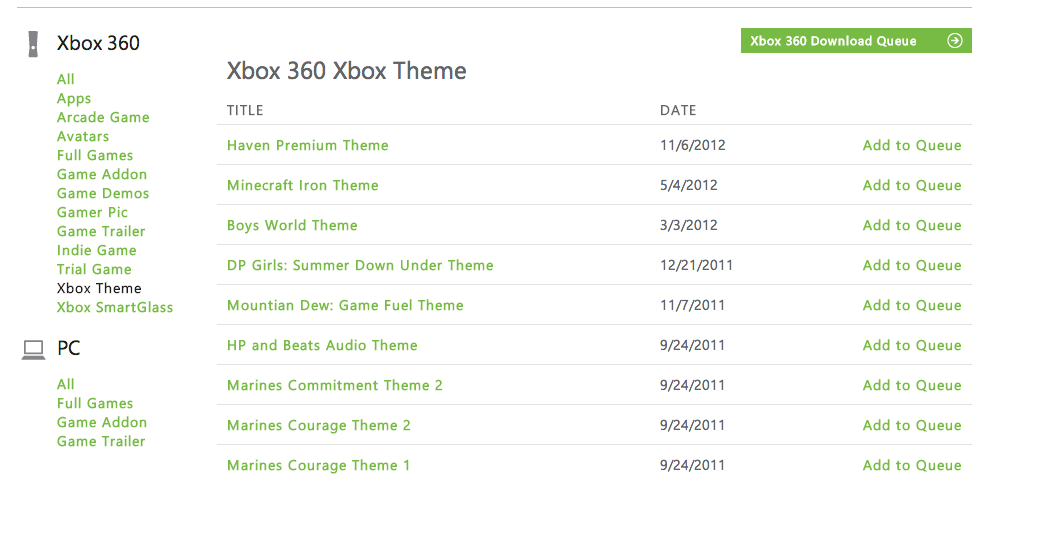Select the current Xbox Theme category

(x=99, y=288)
